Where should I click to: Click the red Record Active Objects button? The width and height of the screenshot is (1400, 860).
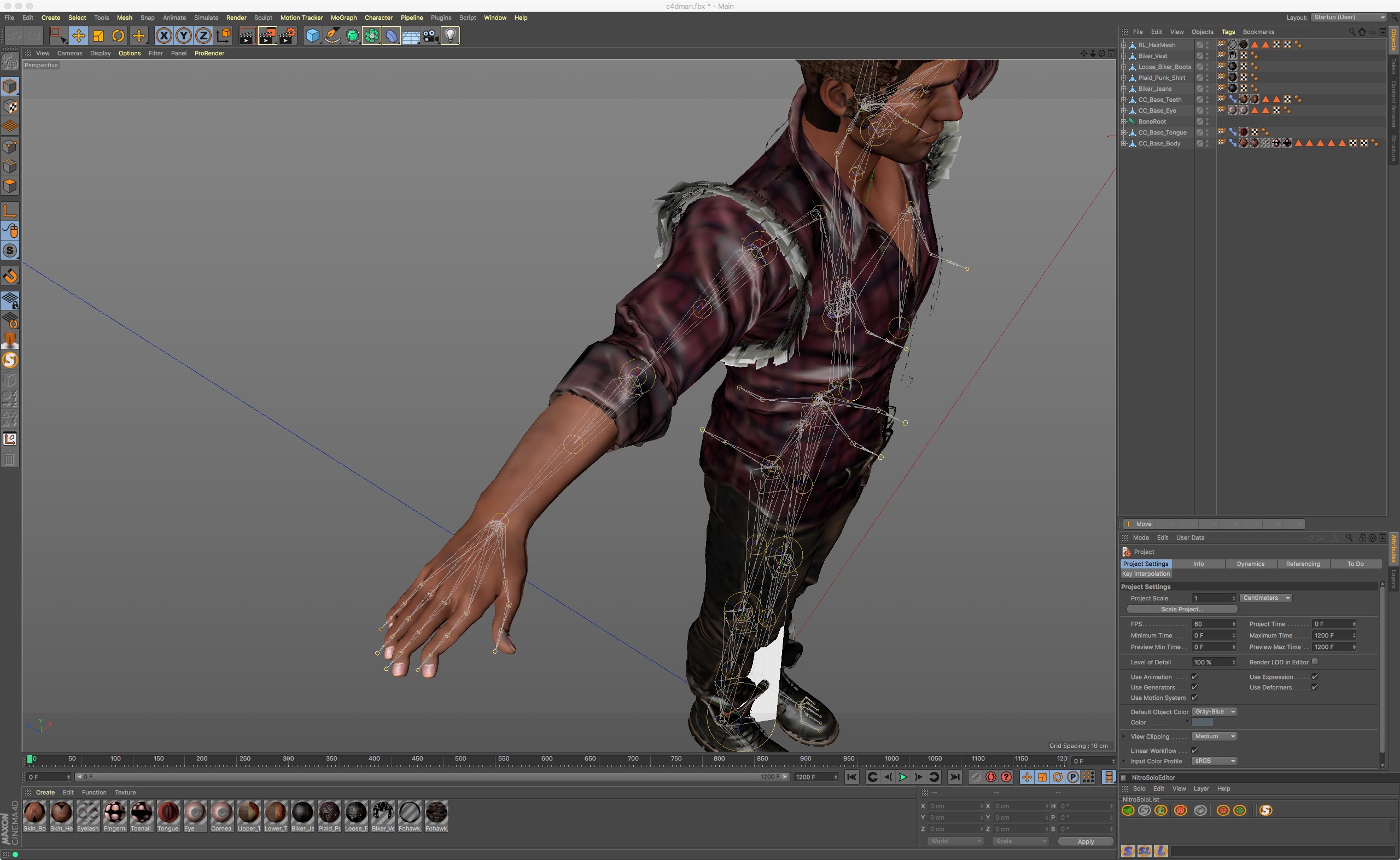click(x=990, y=777)
